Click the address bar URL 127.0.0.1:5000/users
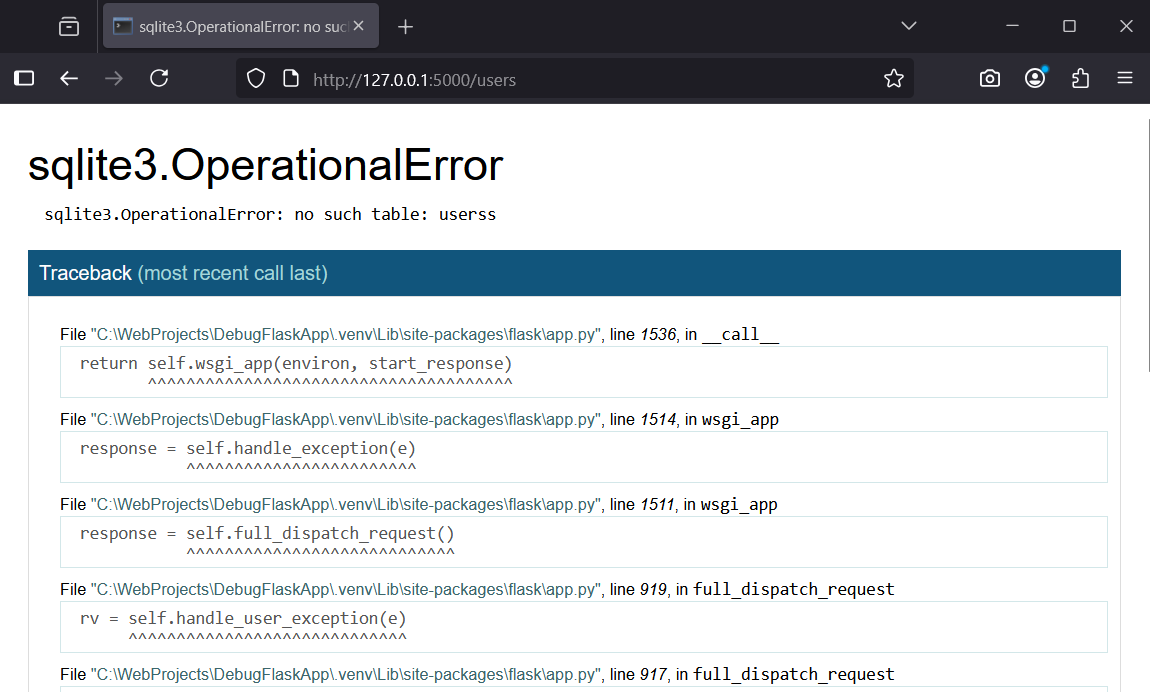The height and width of the screenshot is (692, 1150). click(x=415, y=79)
